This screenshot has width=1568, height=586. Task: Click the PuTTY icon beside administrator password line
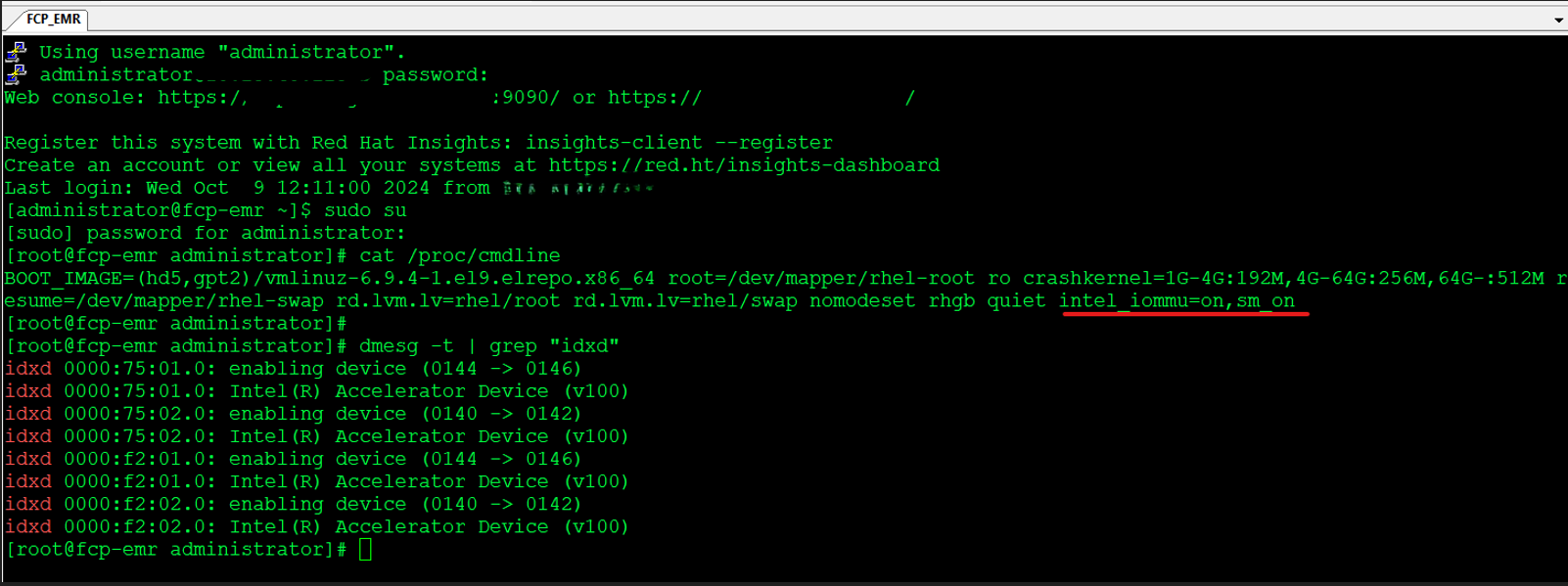pyautogui.click(x=16, y=74)
